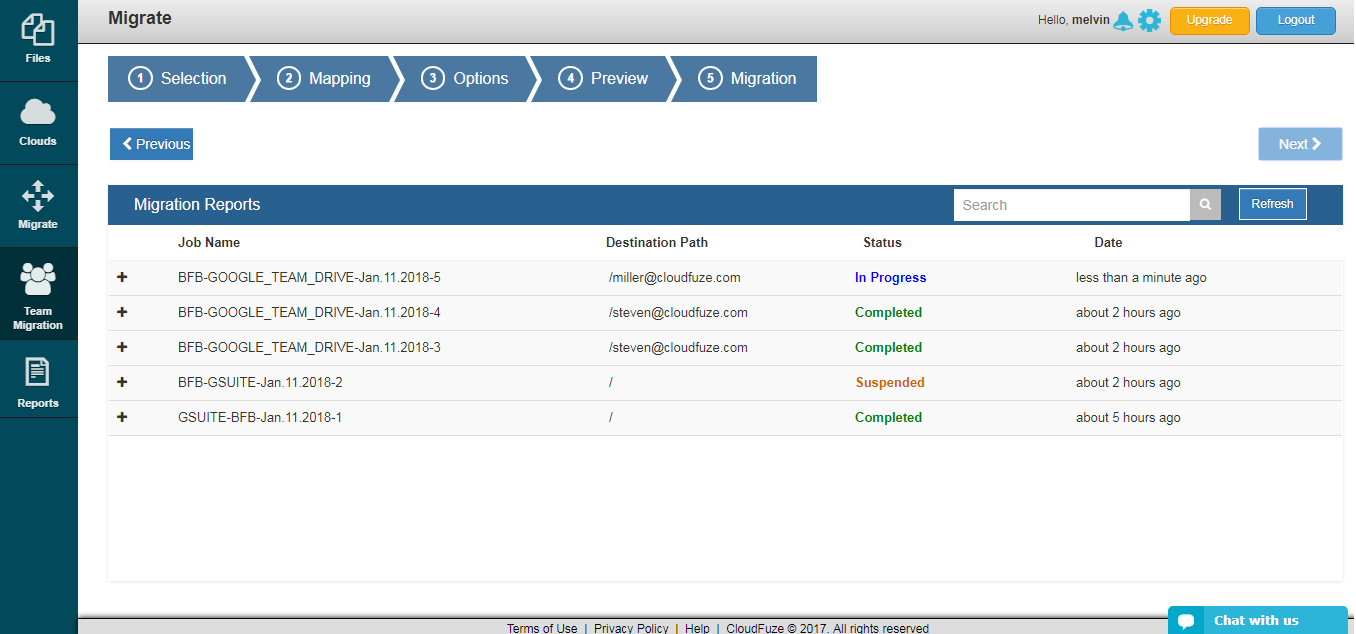Open the Help link in footer

697,628
